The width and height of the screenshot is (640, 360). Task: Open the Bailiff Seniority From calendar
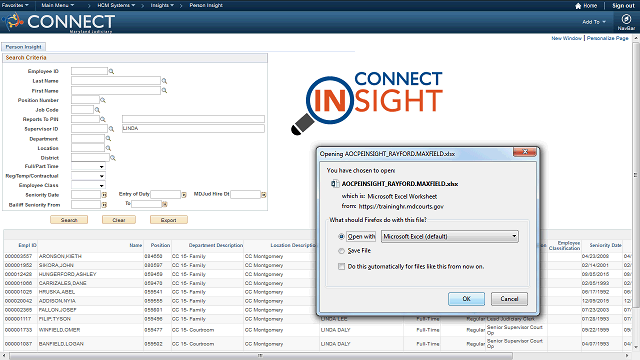coord(104,204)
